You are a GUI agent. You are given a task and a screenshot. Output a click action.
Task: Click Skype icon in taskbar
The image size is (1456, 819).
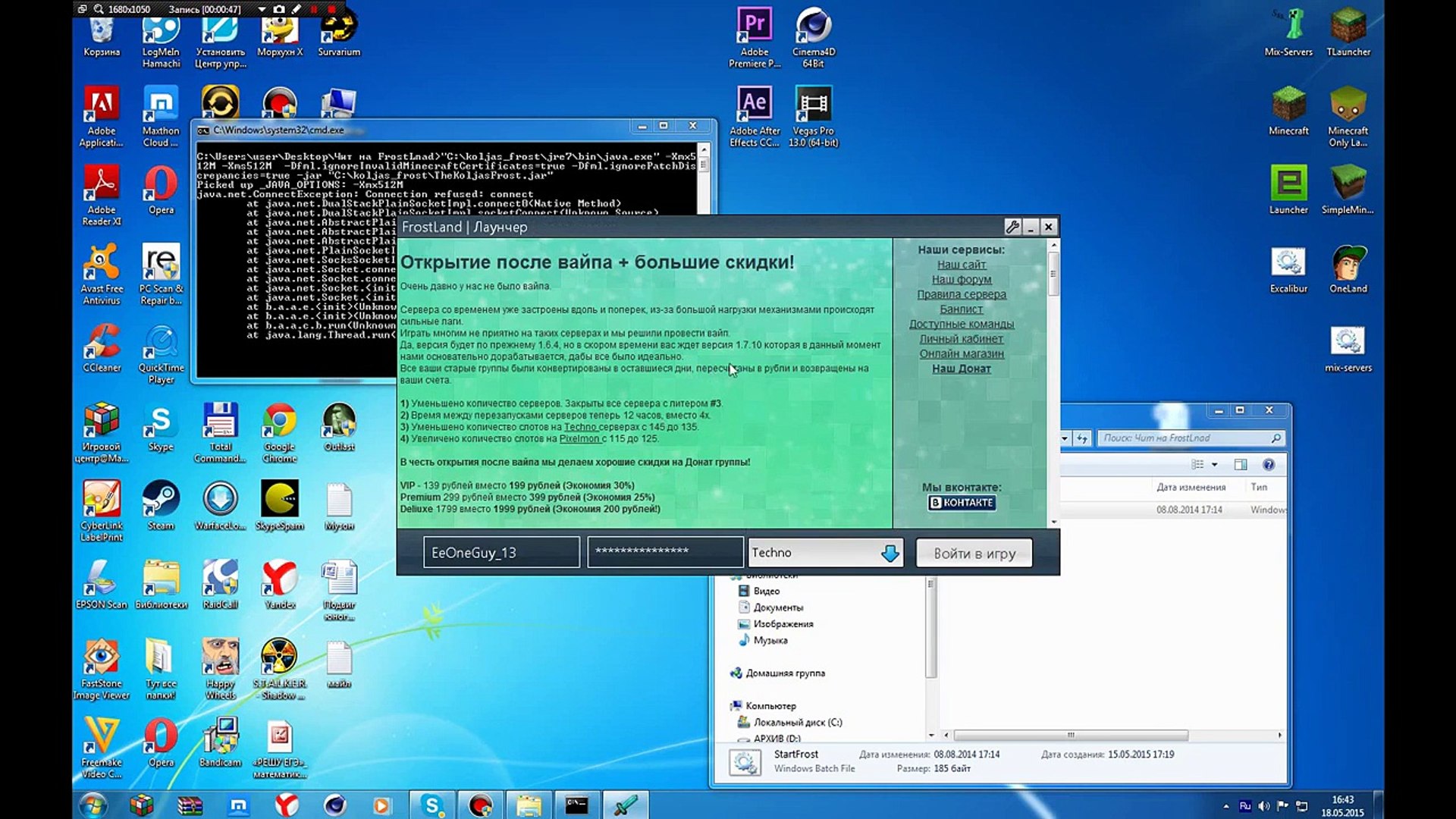click(x=431, y=805)
